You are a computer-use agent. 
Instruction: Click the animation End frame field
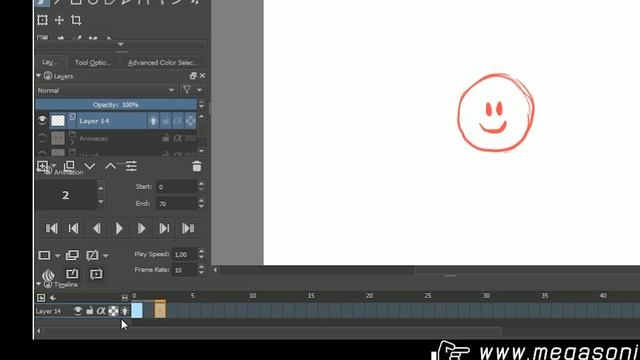pos(176,203)
